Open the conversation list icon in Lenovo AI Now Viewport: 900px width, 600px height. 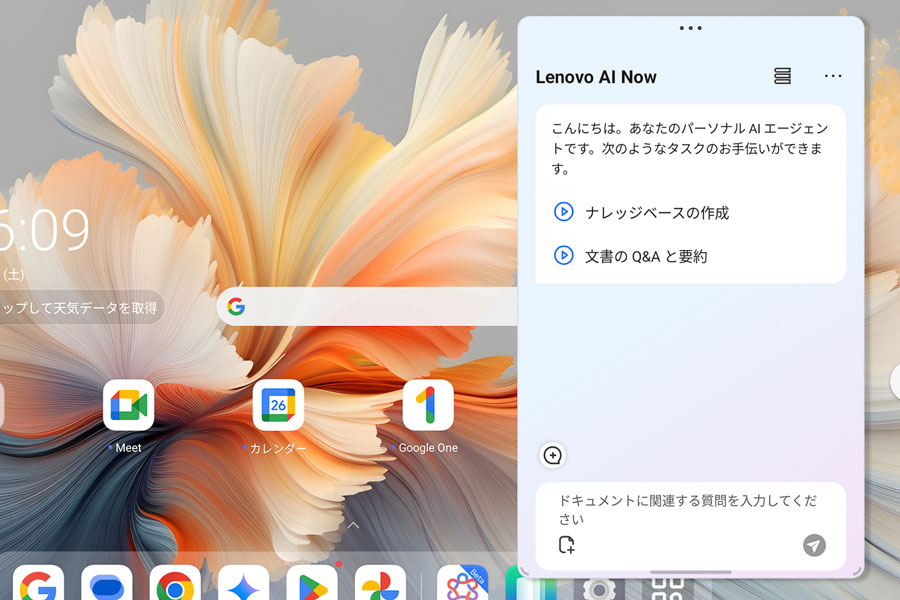[x=782, y=76]
